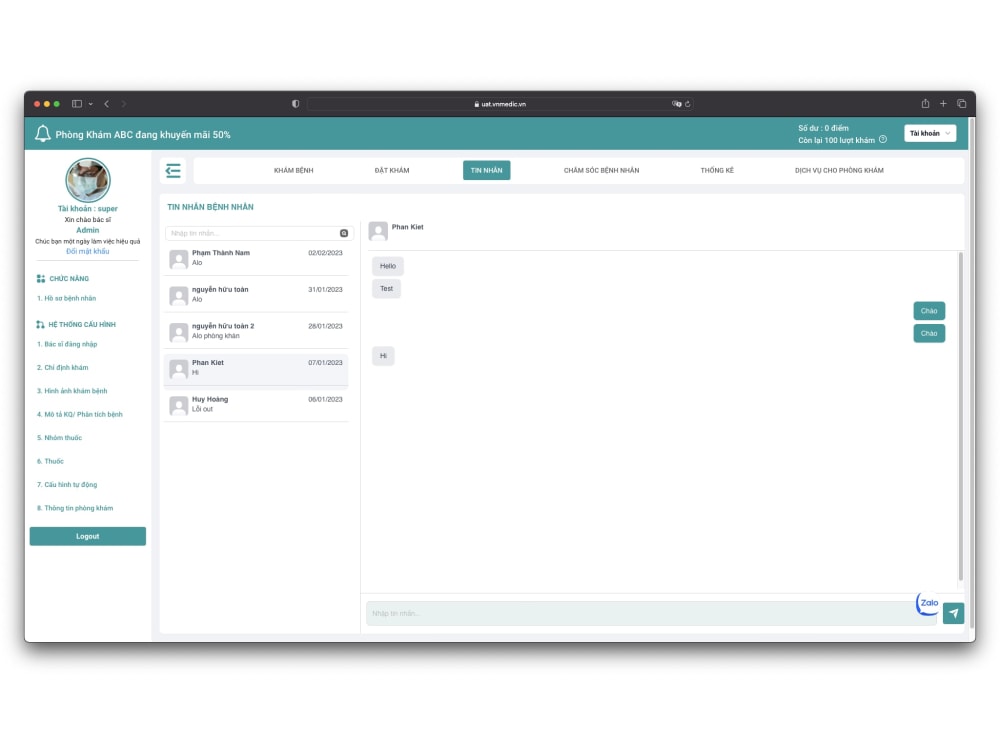Collapse the sidebar with the menu icon
This screenshot has height=750, width=1000.
[x=173, y=170]
